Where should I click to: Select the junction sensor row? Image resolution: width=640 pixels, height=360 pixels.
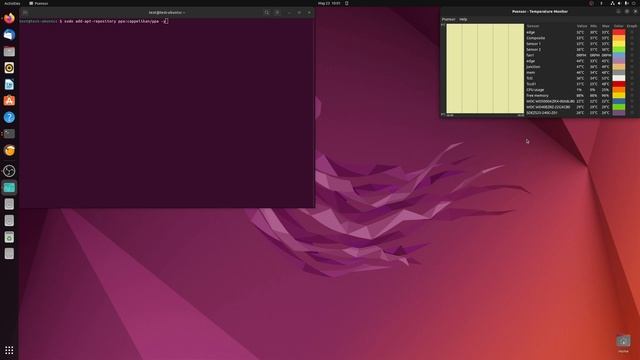click(x=582, y=67)
